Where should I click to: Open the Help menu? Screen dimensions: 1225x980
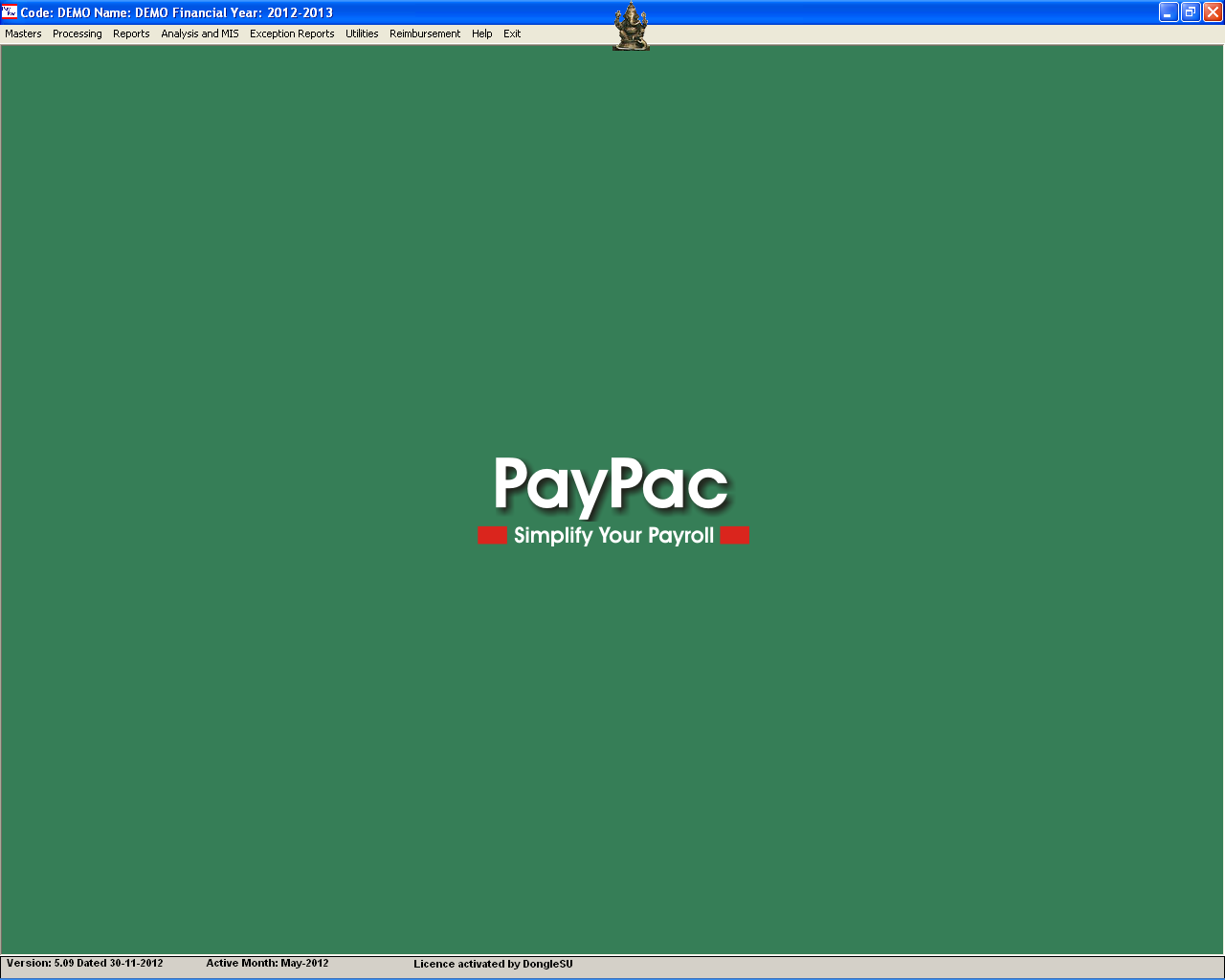[x=482, y=33]
